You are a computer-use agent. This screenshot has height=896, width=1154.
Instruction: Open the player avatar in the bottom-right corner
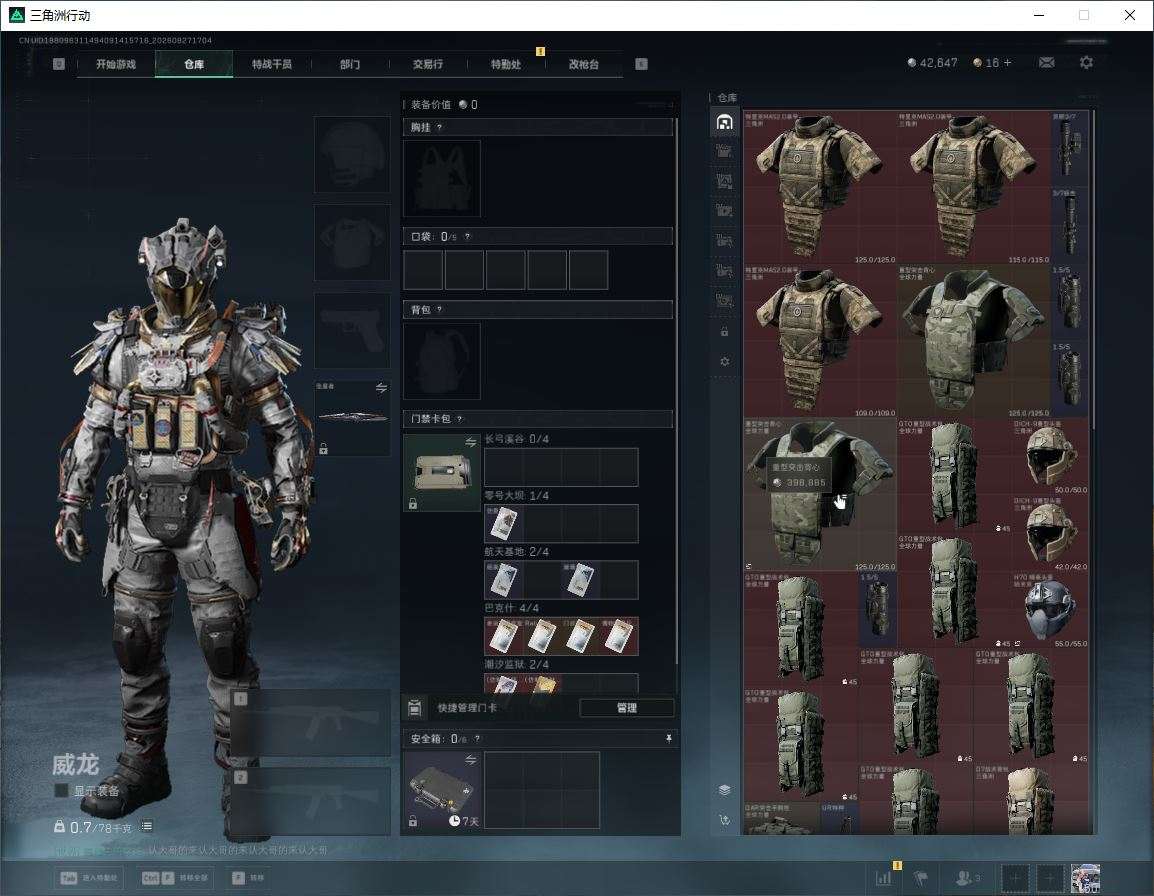[x=1086, y=878]
